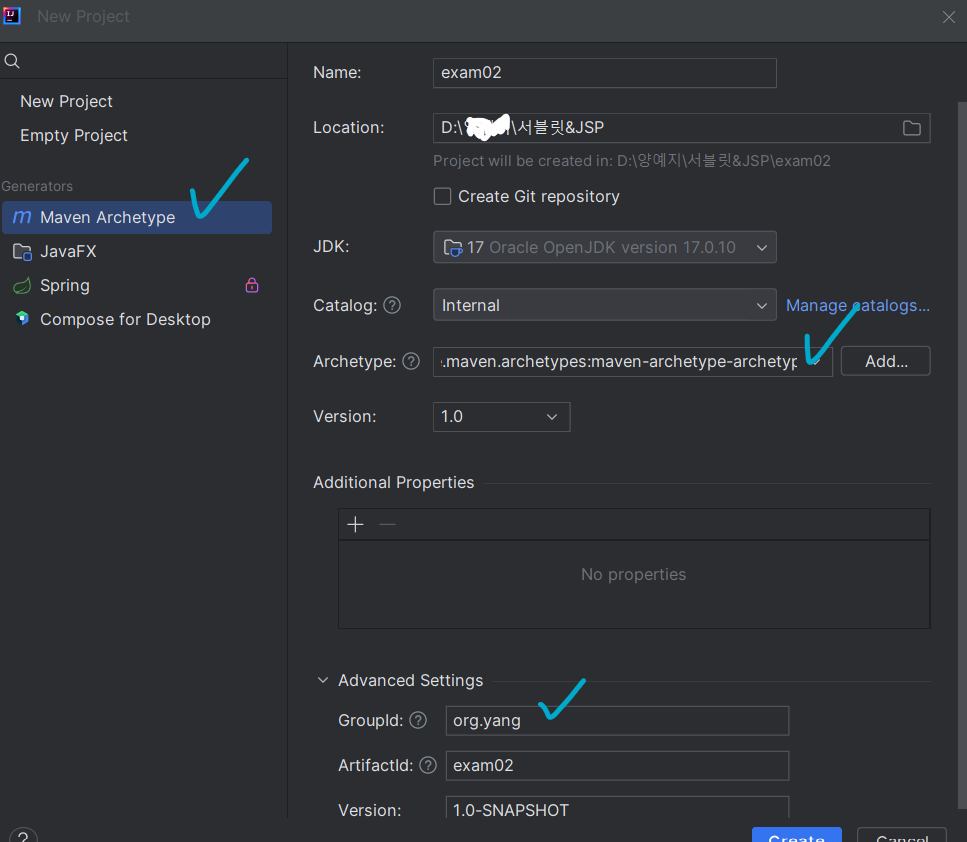Open Manage catalogs link

[857, 305]
